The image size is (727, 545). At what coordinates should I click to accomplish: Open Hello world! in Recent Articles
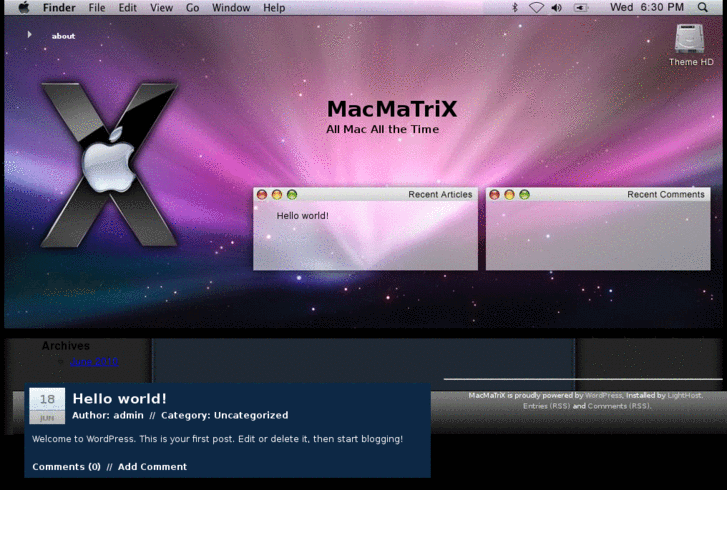click(302, 215)
